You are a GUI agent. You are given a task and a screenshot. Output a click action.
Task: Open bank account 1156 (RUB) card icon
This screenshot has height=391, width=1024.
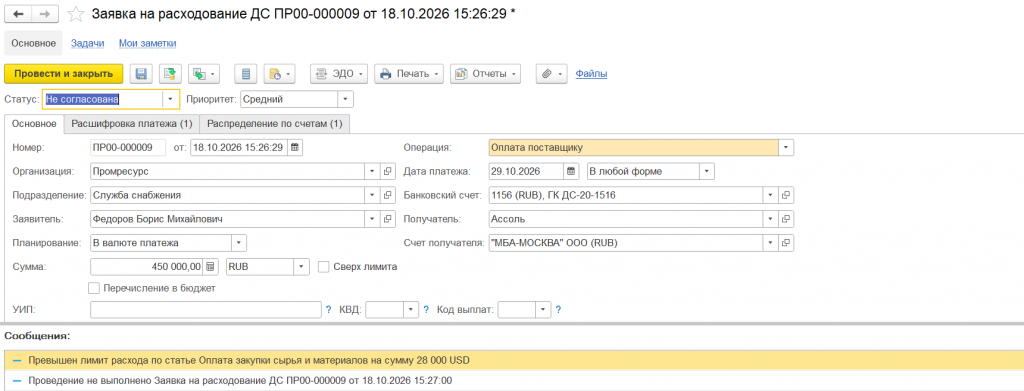[x=786, y=195]
